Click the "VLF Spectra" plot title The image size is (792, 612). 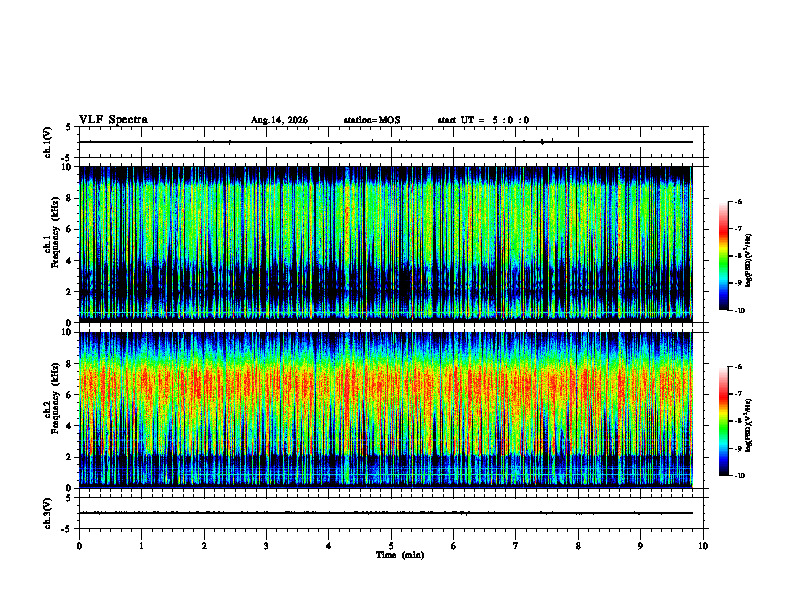(x=113, y=120)
